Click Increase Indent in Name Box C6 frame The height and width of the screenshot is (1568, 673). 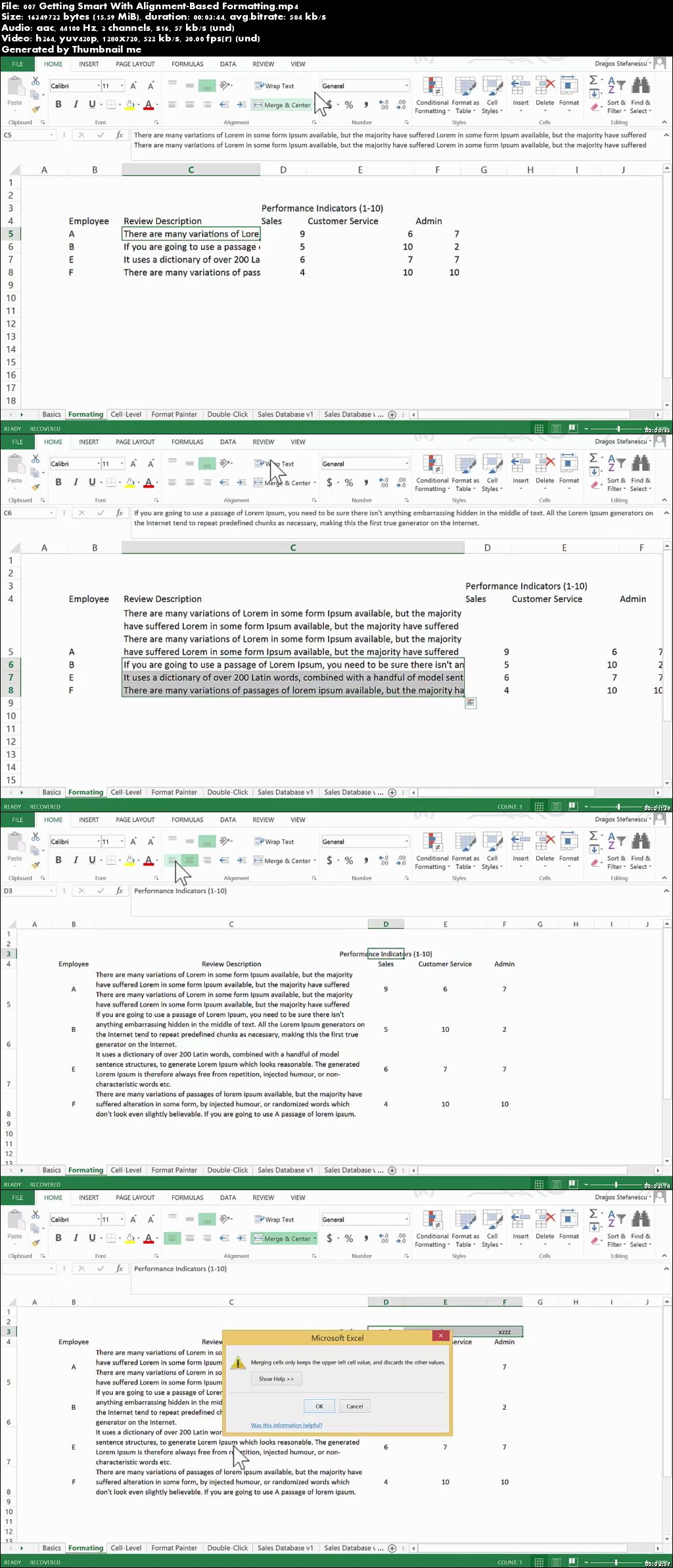click(241, 482)
